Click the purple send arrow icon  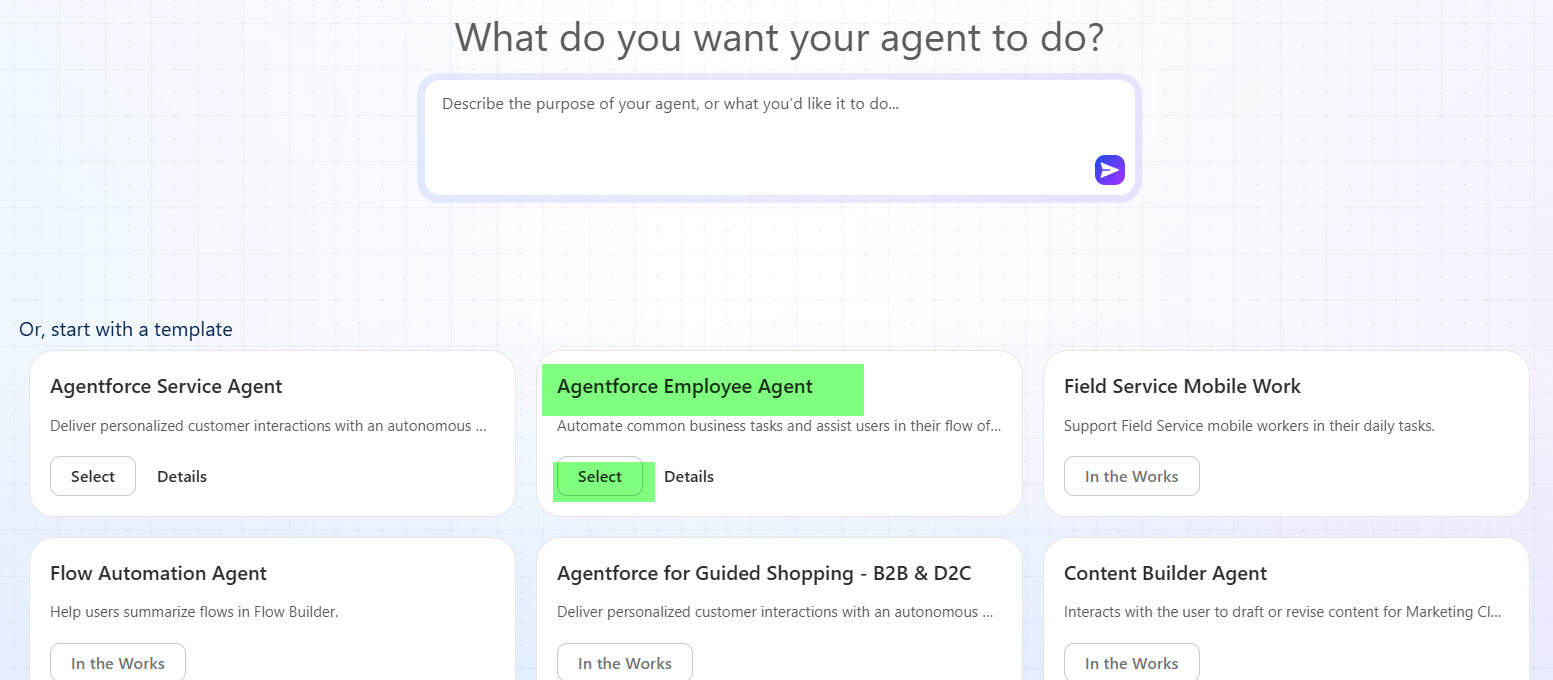click(1109, 170)
